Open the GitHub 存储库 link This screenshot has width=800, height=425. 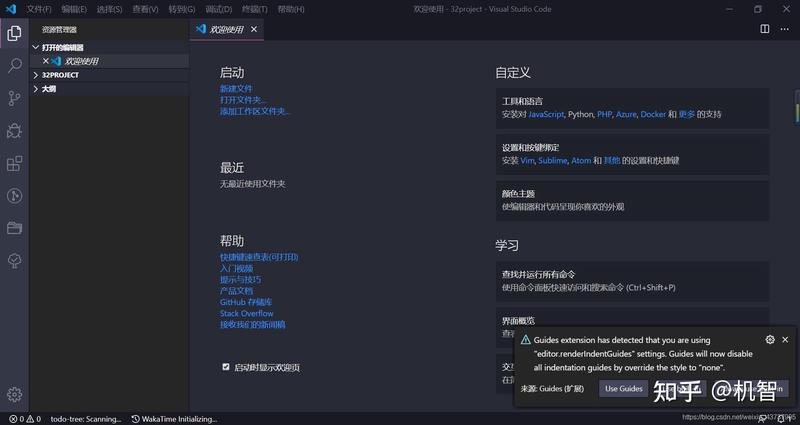[x=246, y=302]
